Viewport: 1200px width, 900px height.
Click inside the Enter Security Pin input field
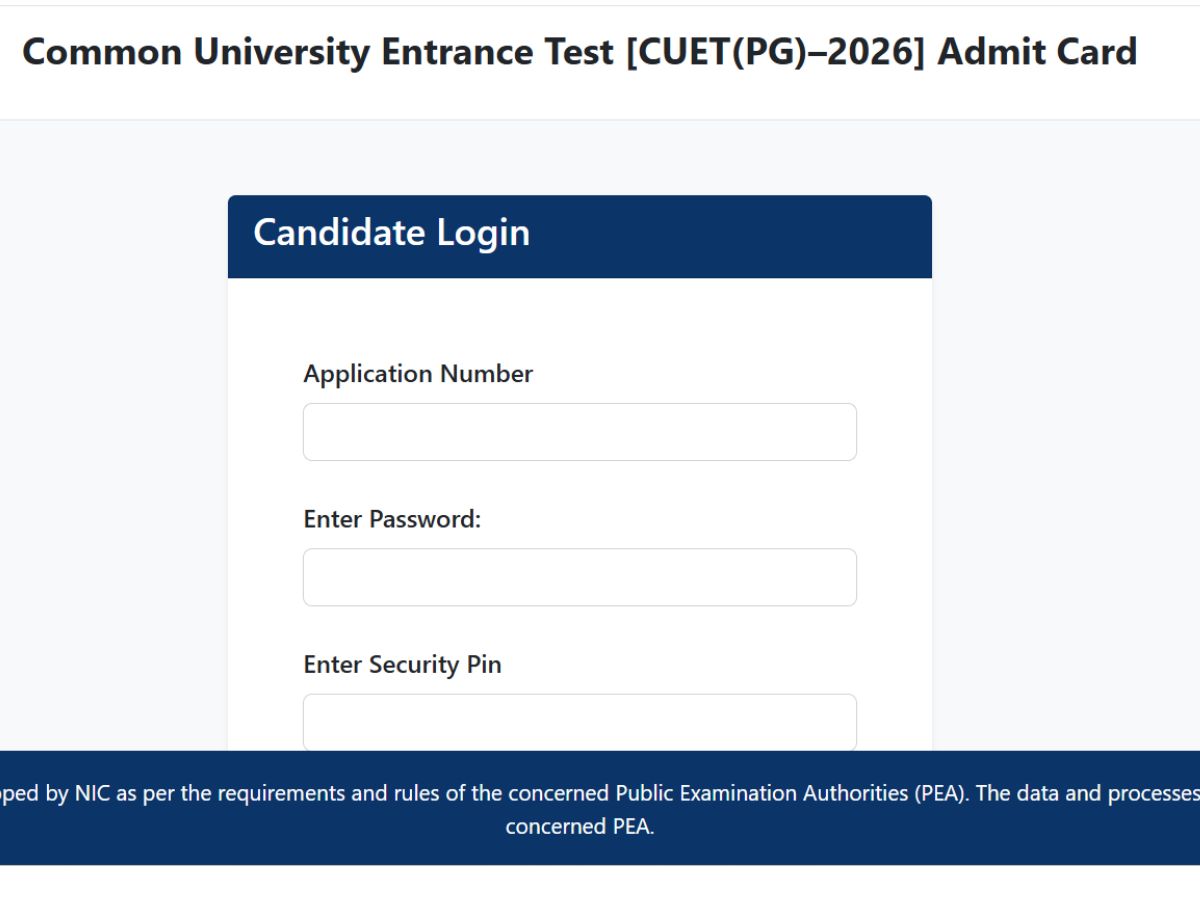(x=579, y=721)
